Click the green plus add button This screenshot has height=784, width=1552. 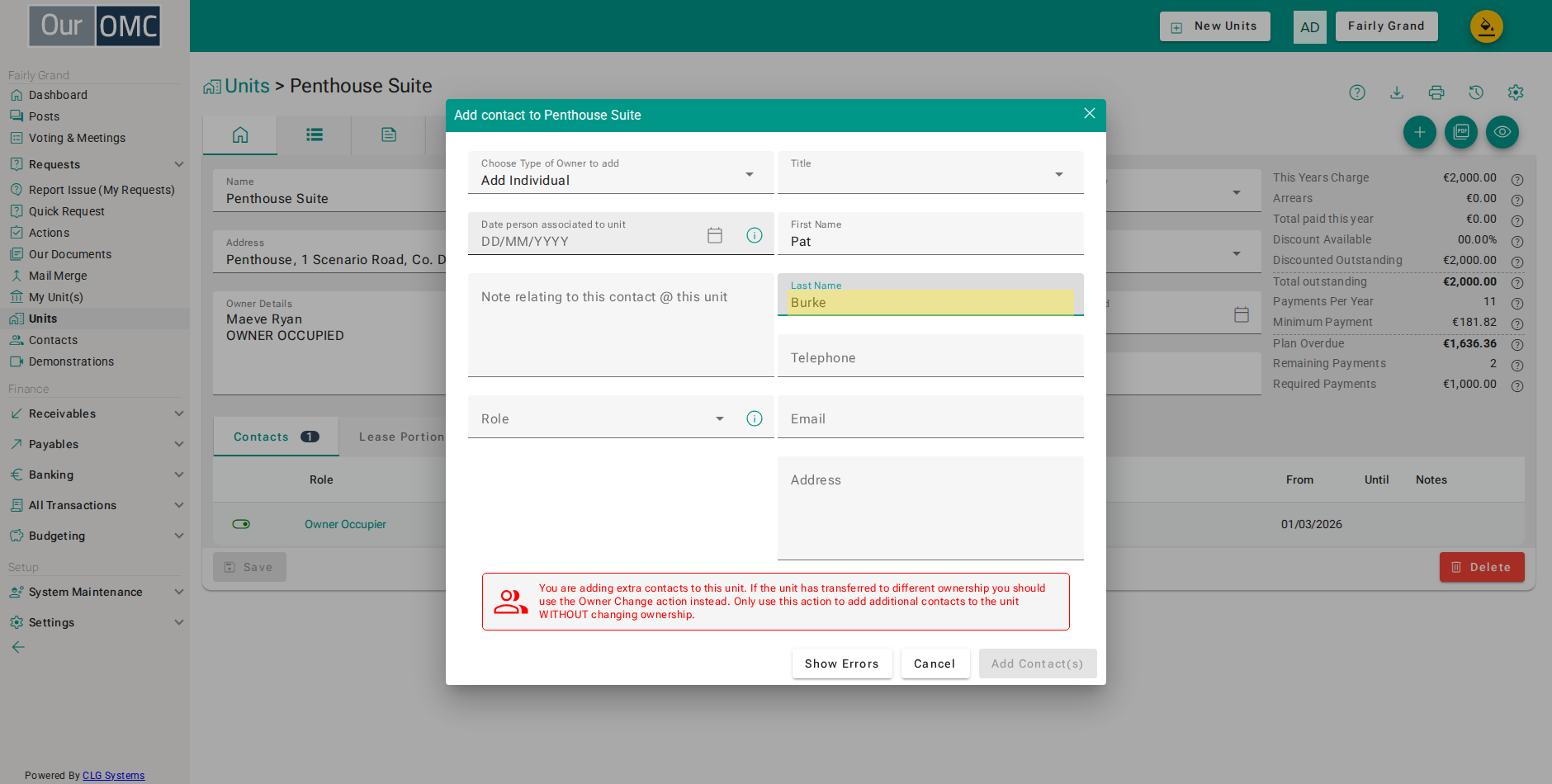tap(1420, 132)
